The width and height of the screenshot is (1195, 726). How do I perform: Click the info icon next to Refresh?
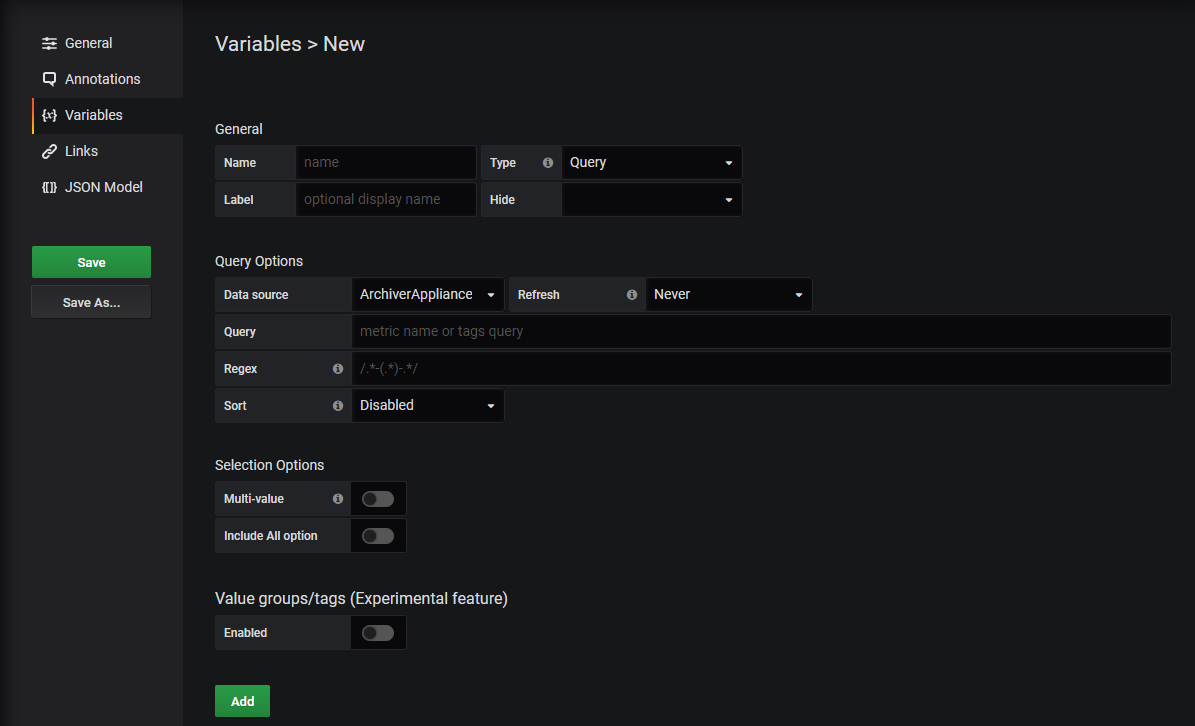pyautogui.click(x=631, y=294)
